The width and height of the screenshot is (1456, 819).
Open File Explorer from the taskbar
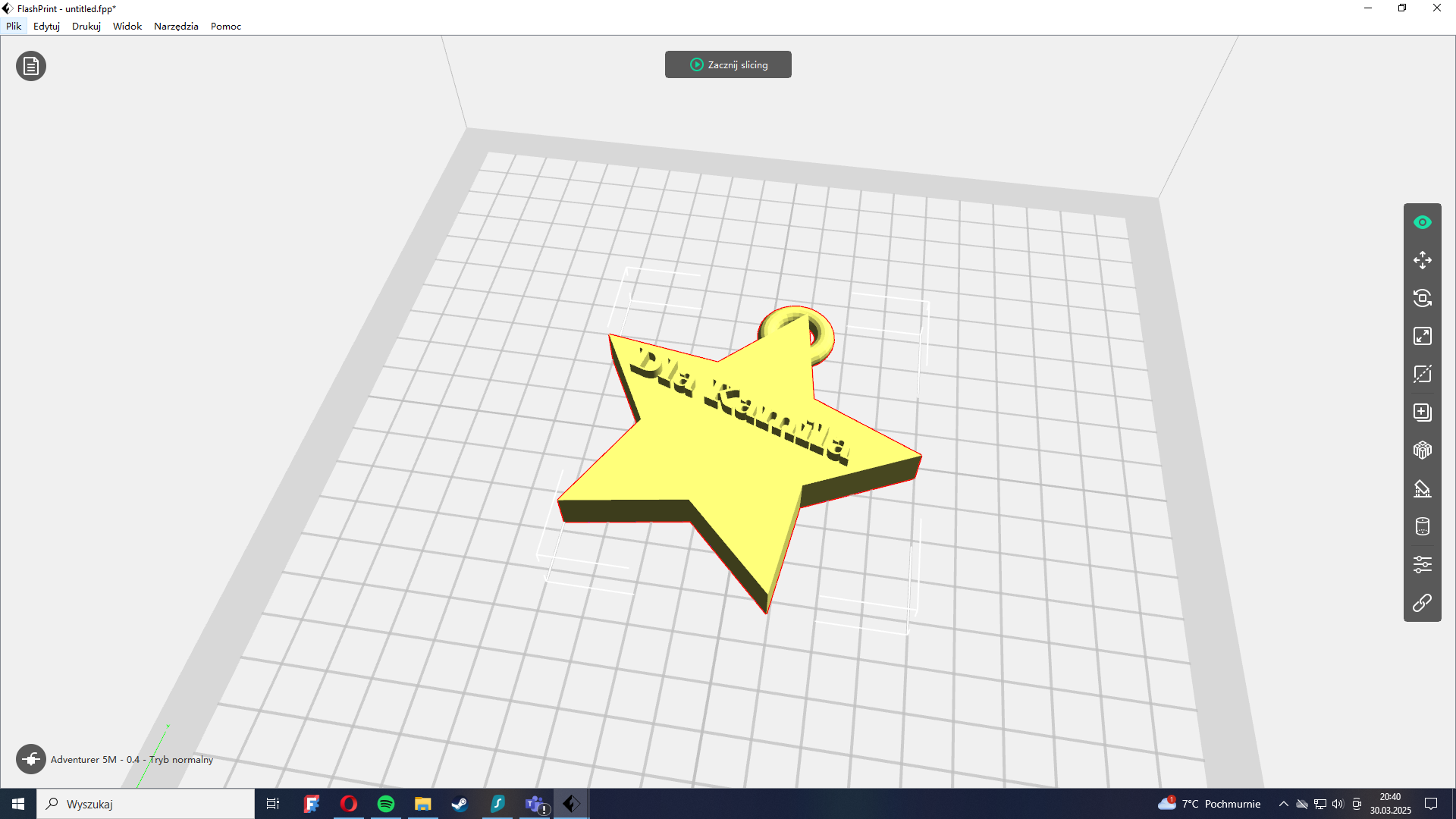[x=423, y=804]
